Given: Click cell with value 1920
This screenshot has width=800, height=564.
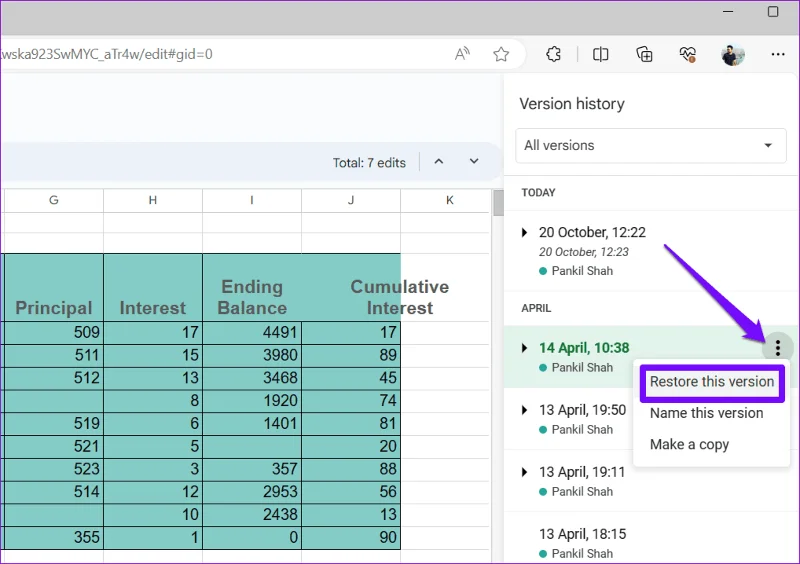Looking at the screenshot, I should click(x=252, y=401).
